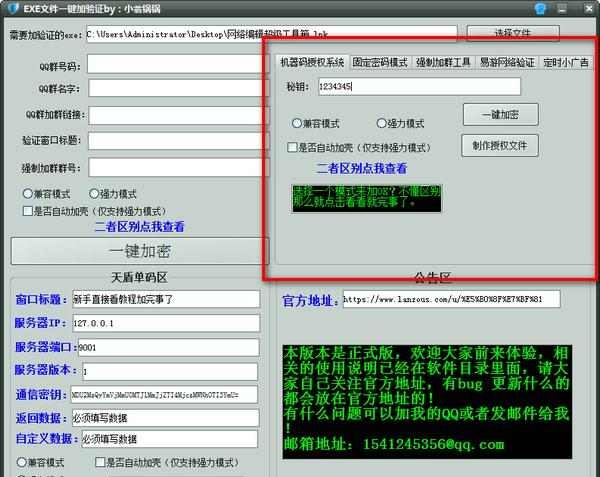Click the green mode hint text box
The width and height of the screenshot is (600, 477).
(x=367, y=199)
